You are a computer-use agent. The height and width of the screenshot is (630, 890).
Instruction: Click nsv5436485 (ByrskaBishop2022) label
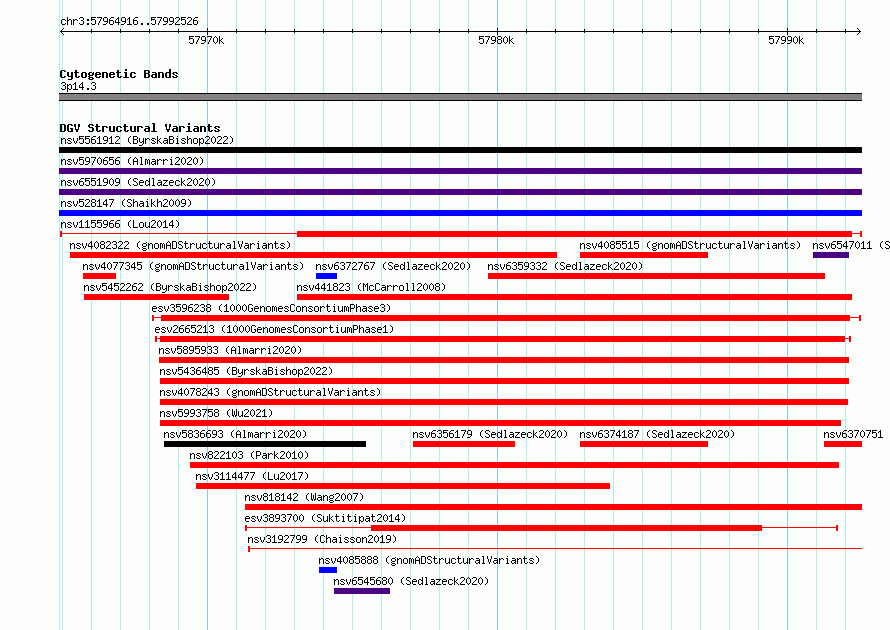click(246, 371)
